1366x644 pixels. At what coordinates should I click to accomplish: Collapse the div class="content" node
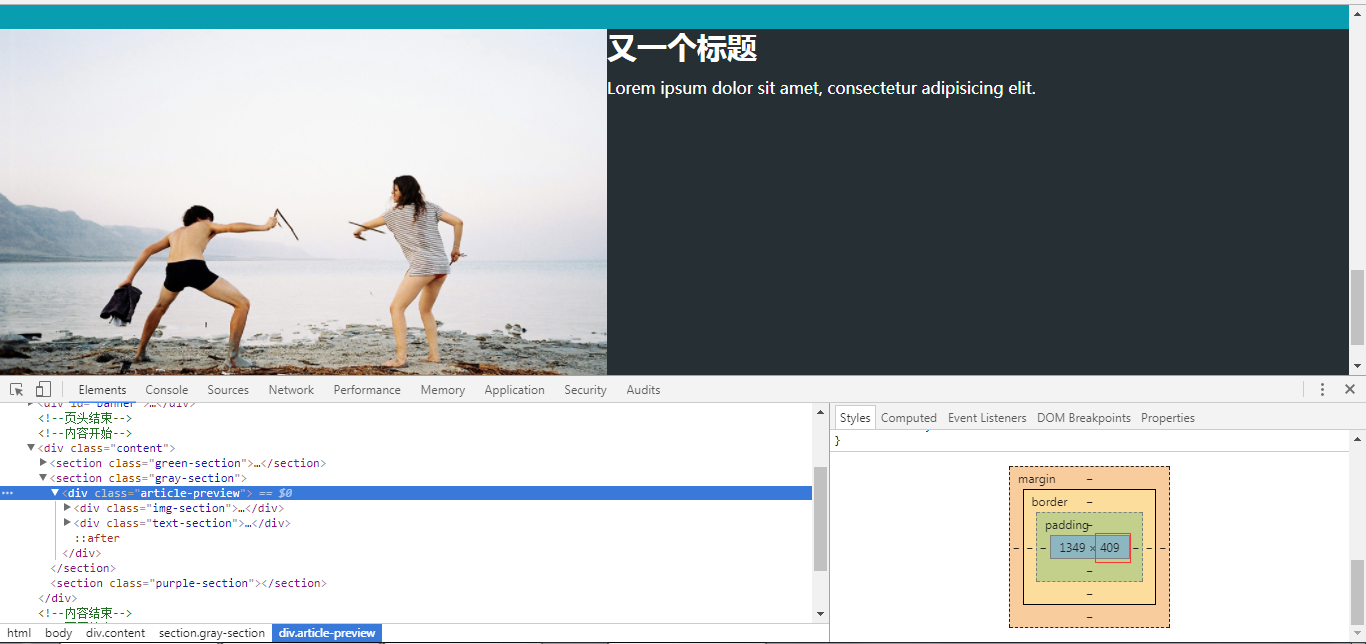coord(31,448)
